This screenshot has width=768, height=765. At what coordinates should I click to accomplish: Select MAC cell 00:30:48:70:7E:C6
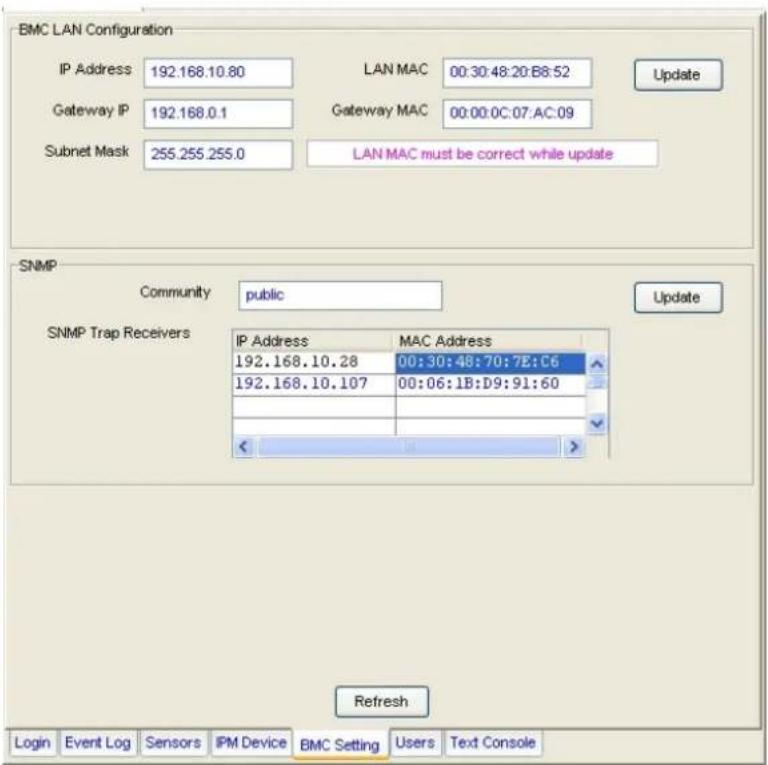coord(490,362)
